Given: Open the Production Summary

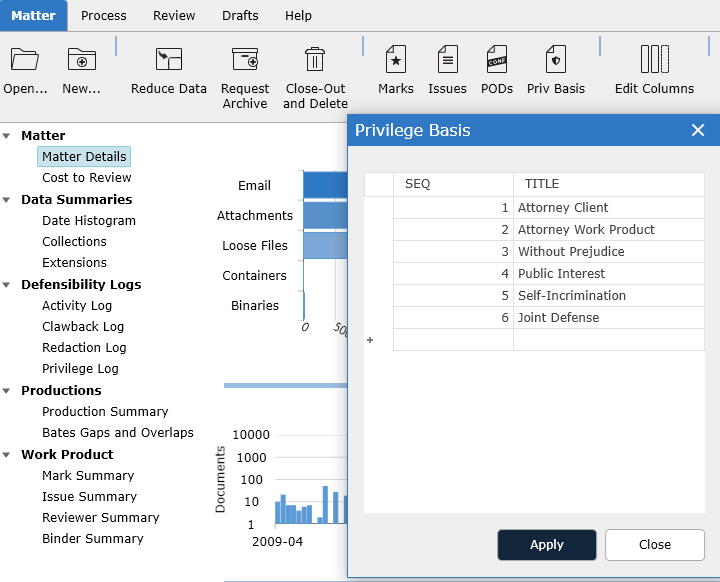Looking at the screenshot, I should pos(105,412).
